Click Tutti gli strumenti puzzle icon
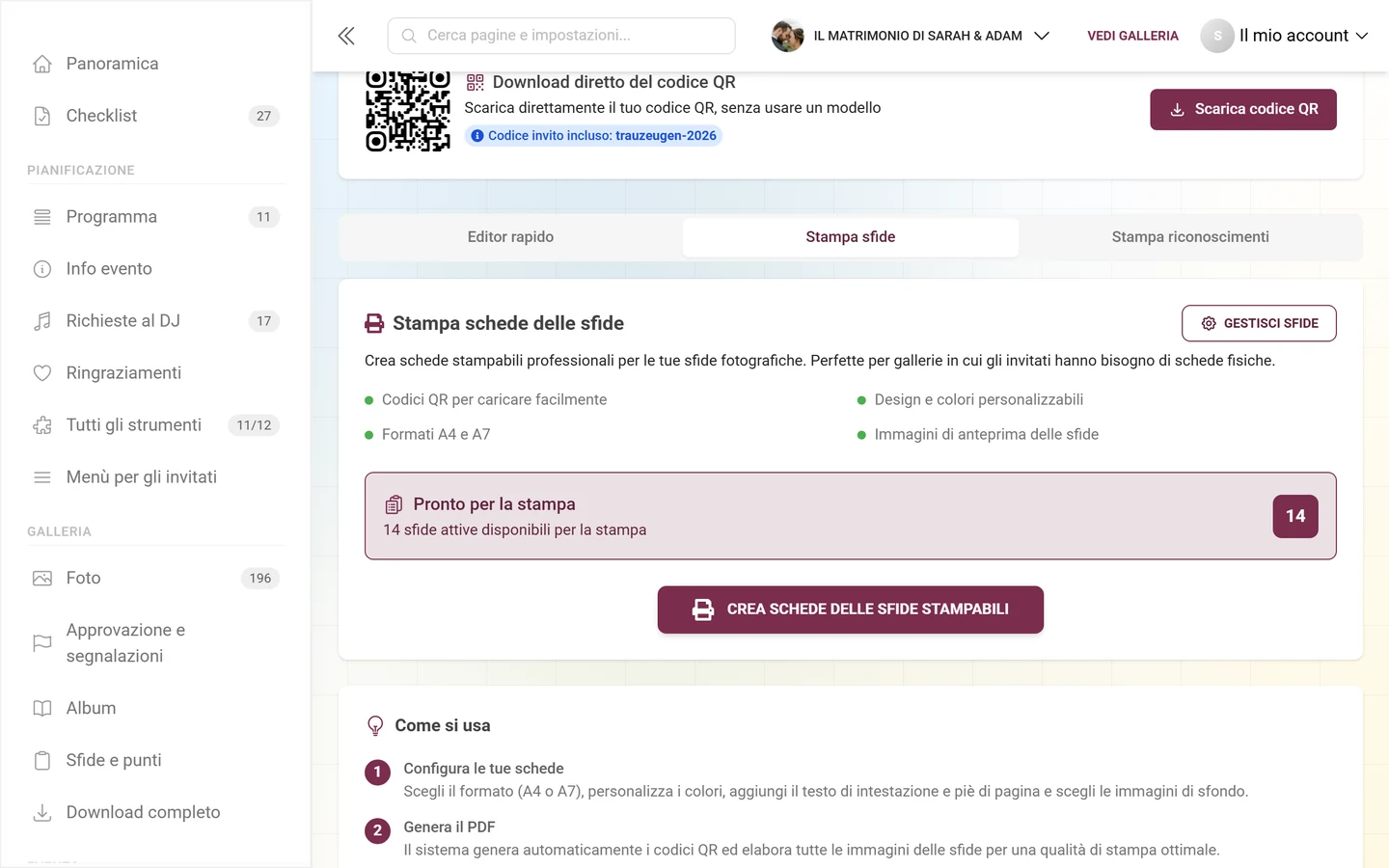1389x868 pixels. pyautogui.click(x=42, y=425)
